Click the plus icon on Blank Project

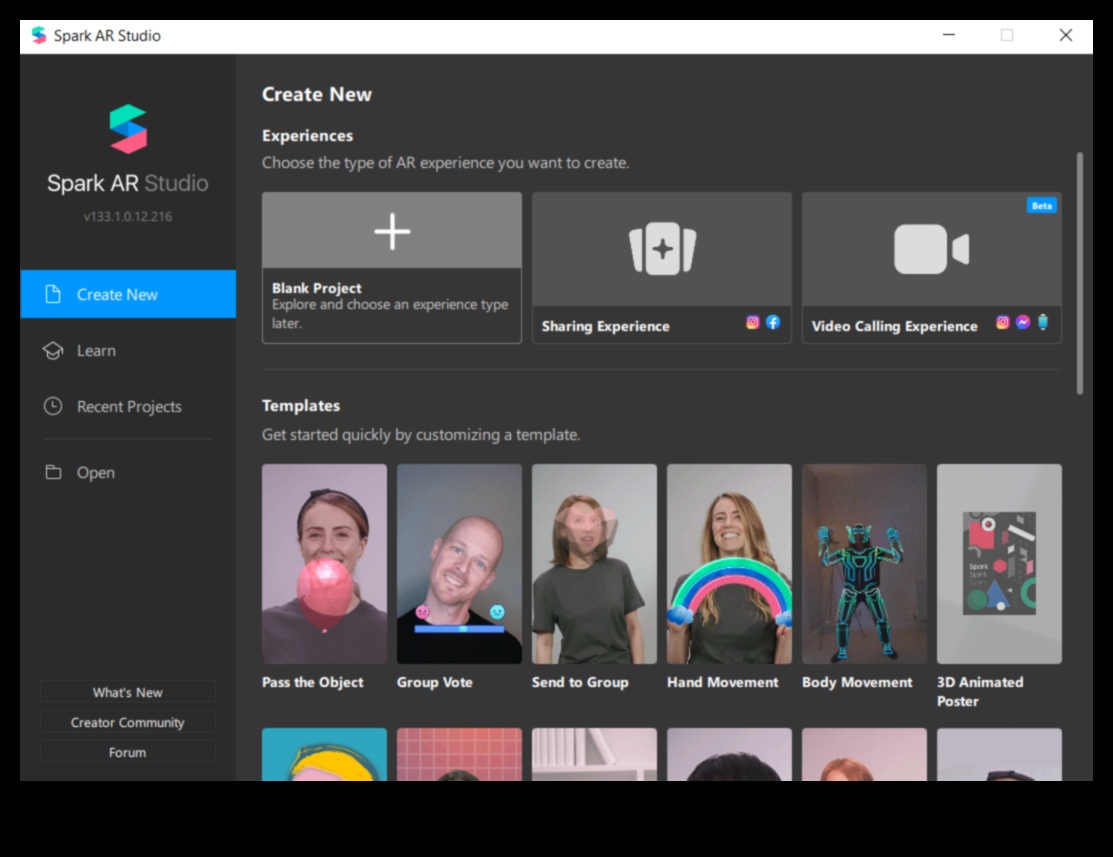(392, 231)
